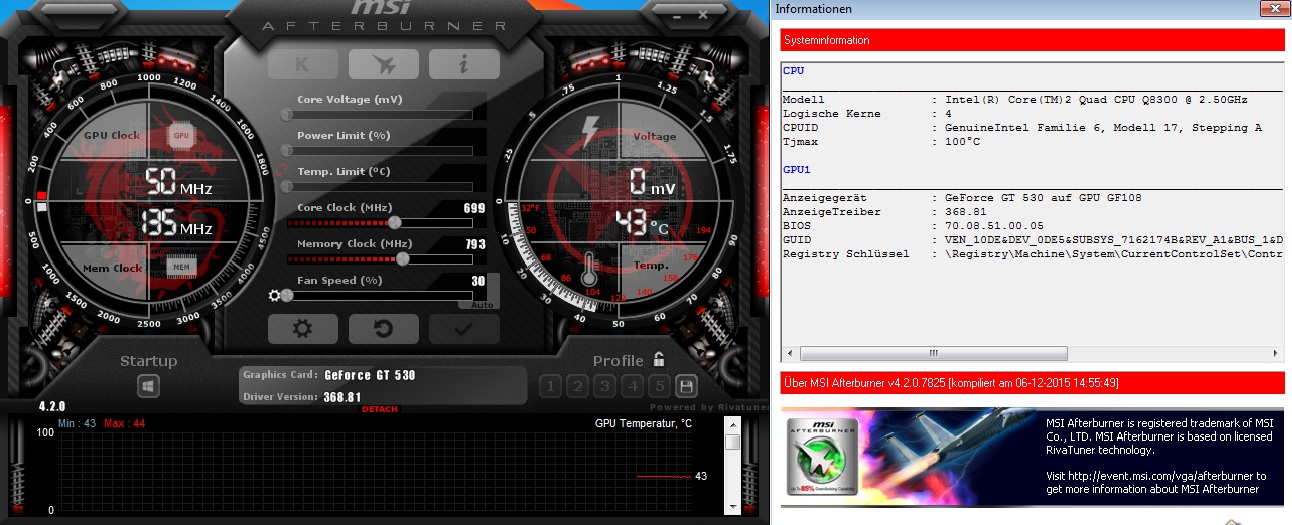The height and width of the screenshot is (525, 1292).
Task: Click the GPU1 section heading
Action: pos(796,169)
